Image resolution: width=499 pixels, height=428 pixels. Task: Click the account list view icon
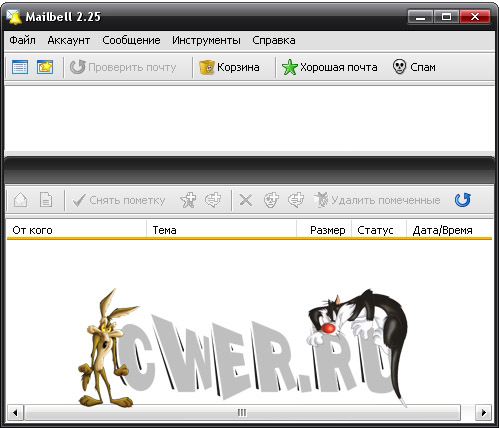coord(20,67)
